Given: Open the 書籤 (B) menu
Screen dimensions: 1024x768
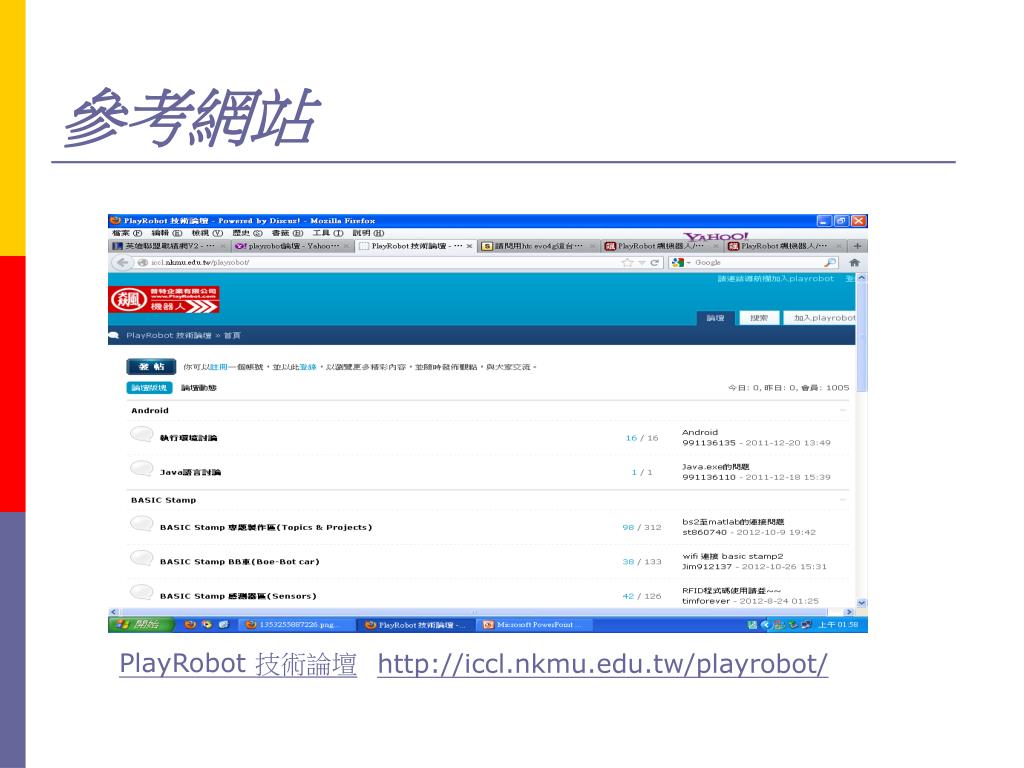Looking at the screenshot, I should (287, 233).
